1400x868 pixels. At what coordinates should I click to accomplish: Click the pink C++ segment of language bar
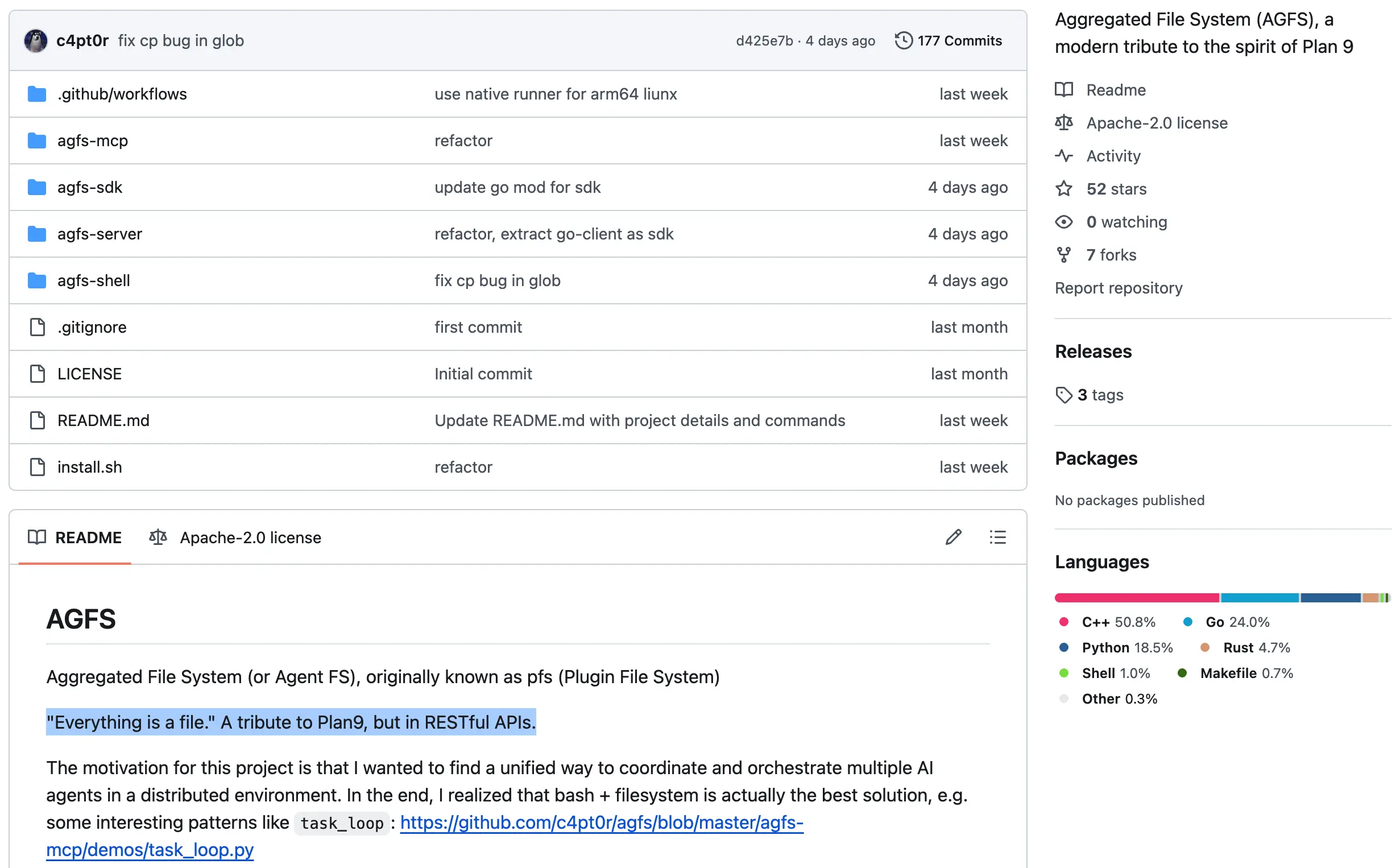coord(1136,598)
